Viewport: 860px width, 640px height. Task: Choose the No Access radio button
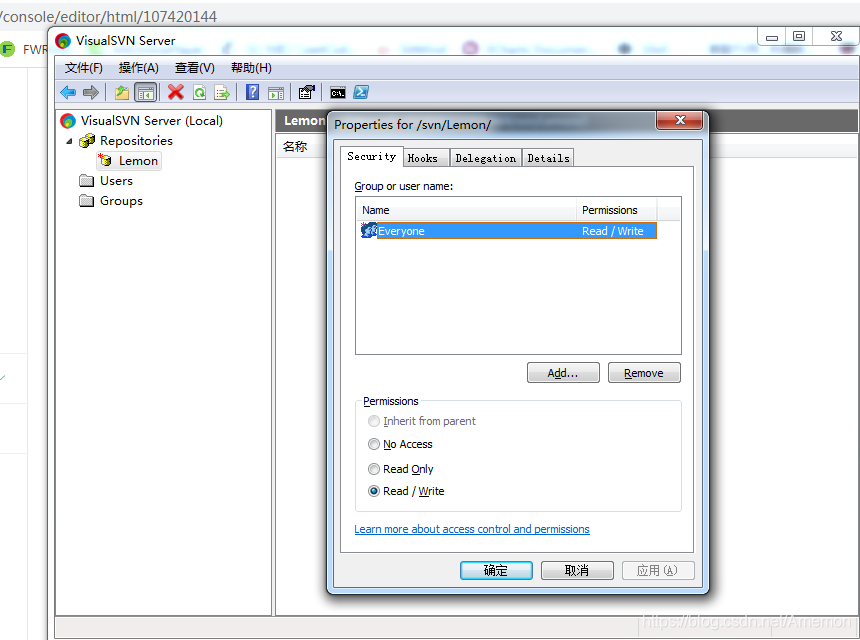click(x=374, y=444)
